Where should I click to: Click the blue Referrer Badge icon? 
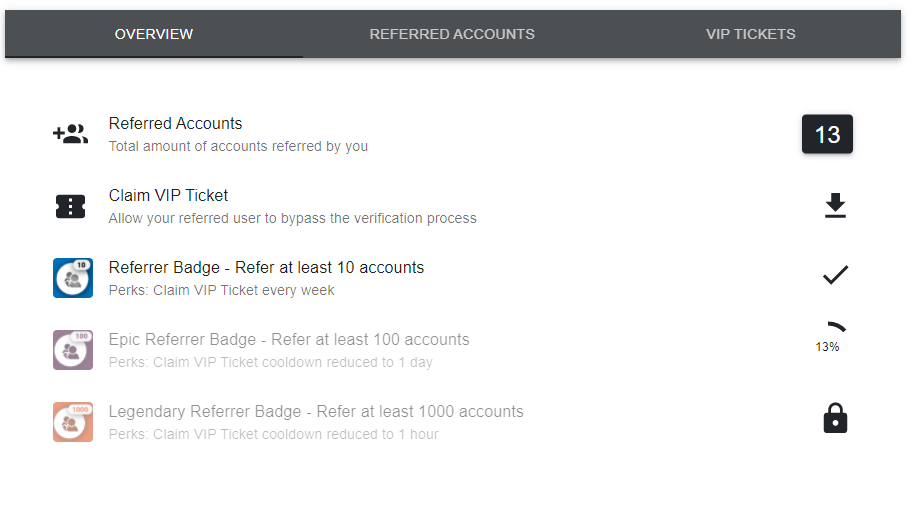[73, 278]
